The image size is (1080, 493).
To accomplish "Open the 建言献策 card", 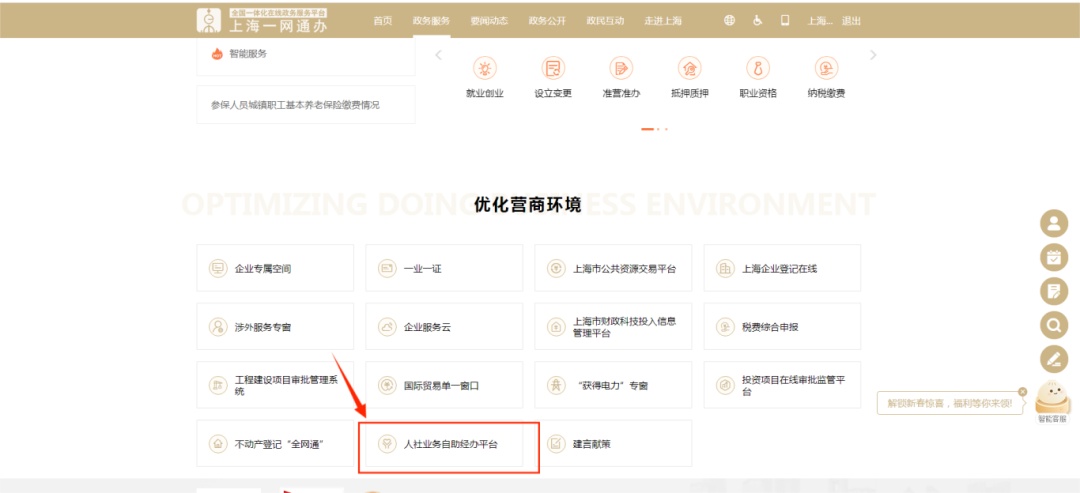I will point(613,443).
